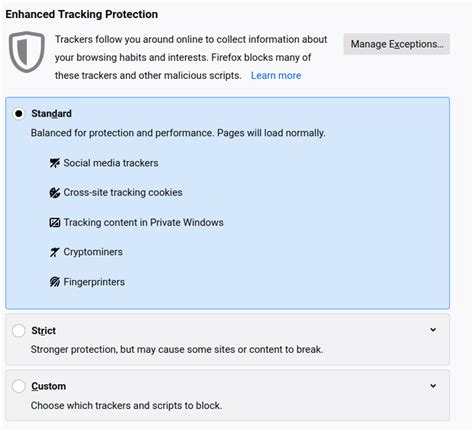This screenshot has width=474, height=431.
Task: Click the Cross-site tracking cookies icon
Action: 55,193
